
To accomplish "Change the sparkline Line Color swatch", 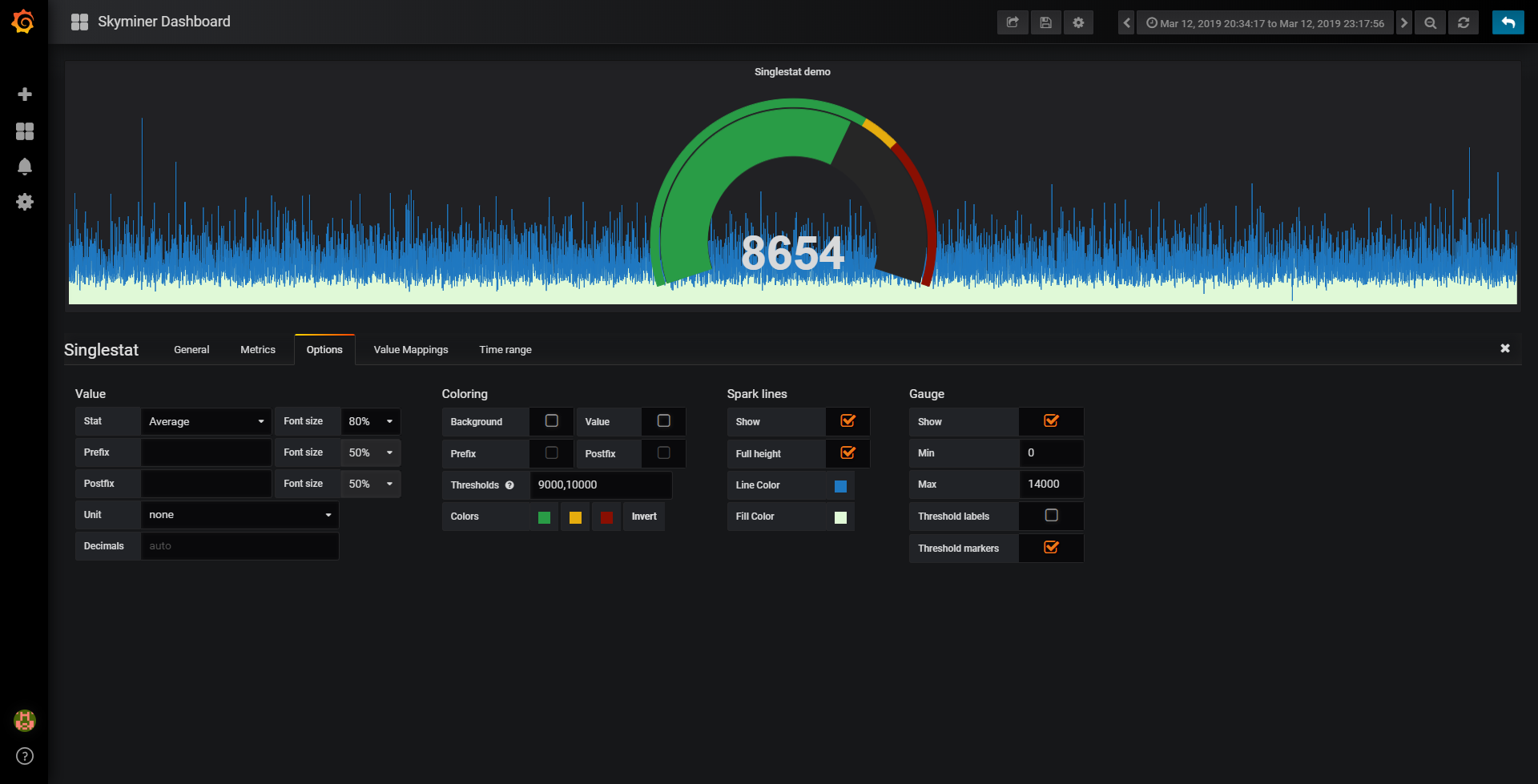I will coord(840,486).
